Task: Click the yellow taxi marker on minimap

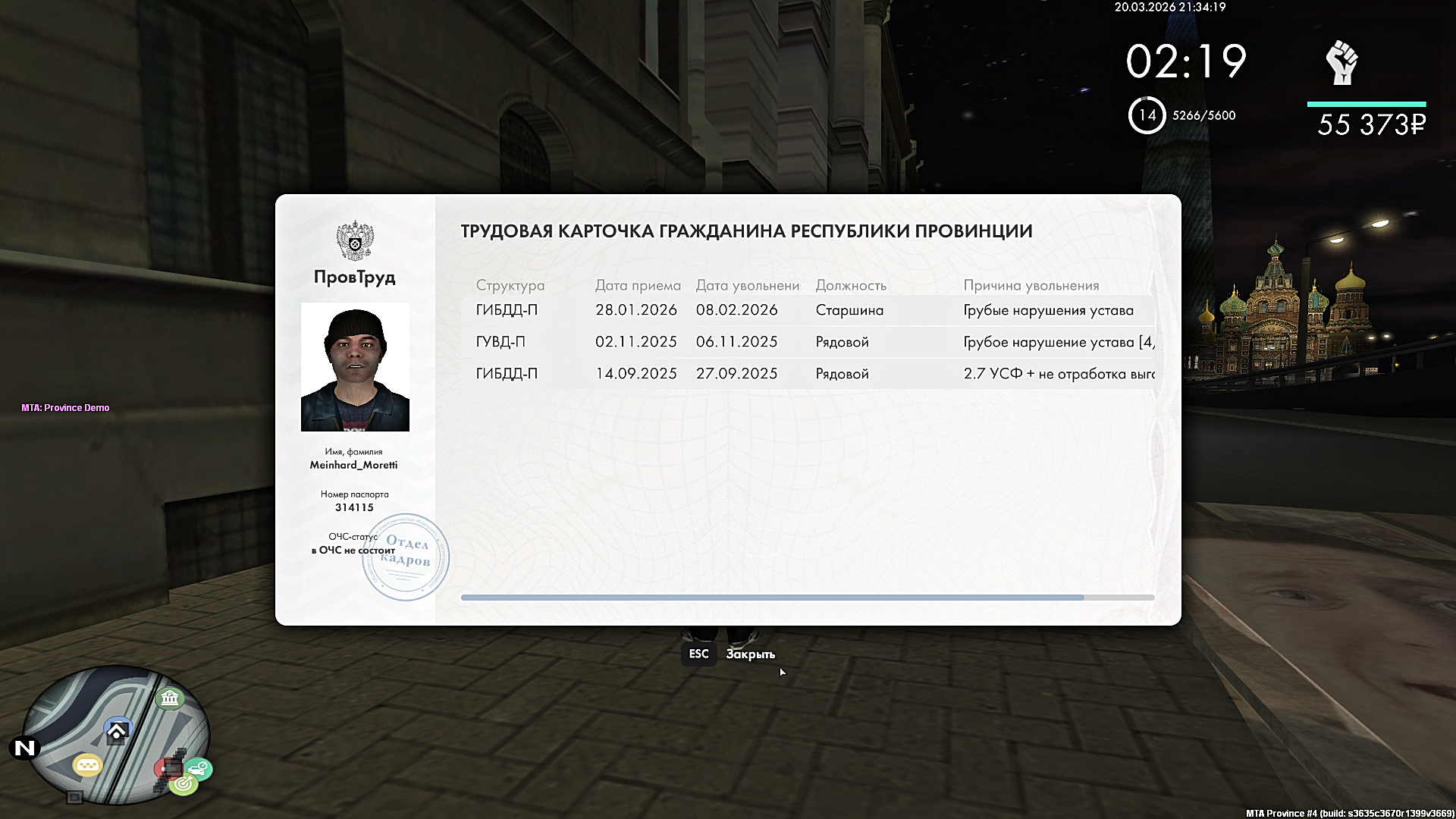Action: 87,765
